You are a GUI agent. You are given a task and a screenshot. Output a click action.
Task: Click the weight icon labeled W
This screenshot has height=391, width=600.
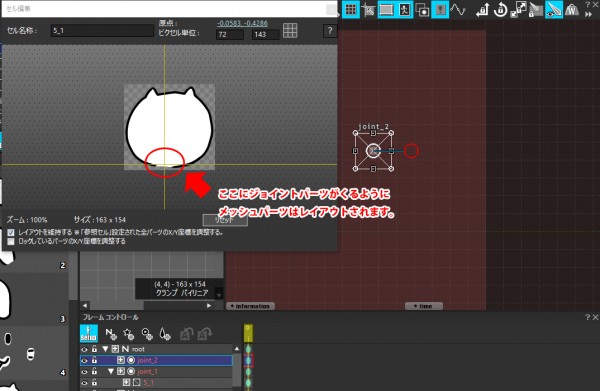[x=572, y=10]
